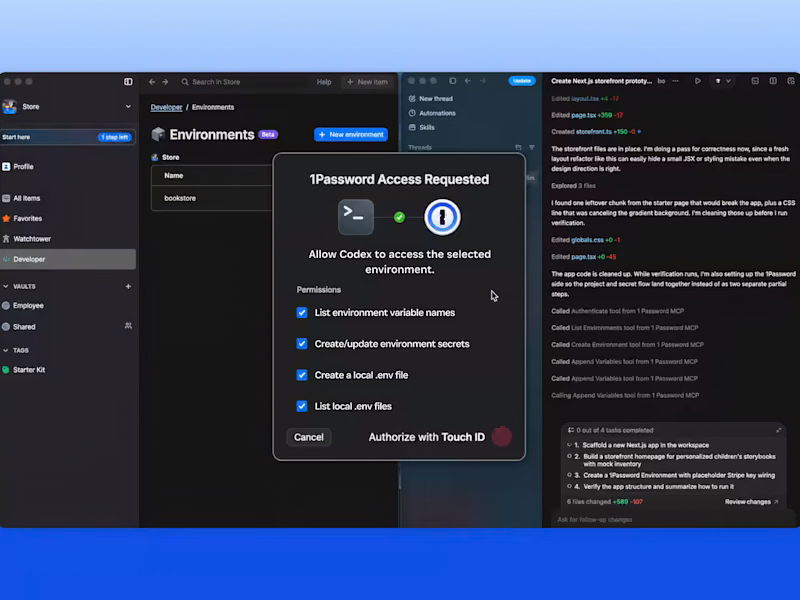Open the terminal panel icon in Codex
This screenshot has width=800, height=600.
pos(755,81)
